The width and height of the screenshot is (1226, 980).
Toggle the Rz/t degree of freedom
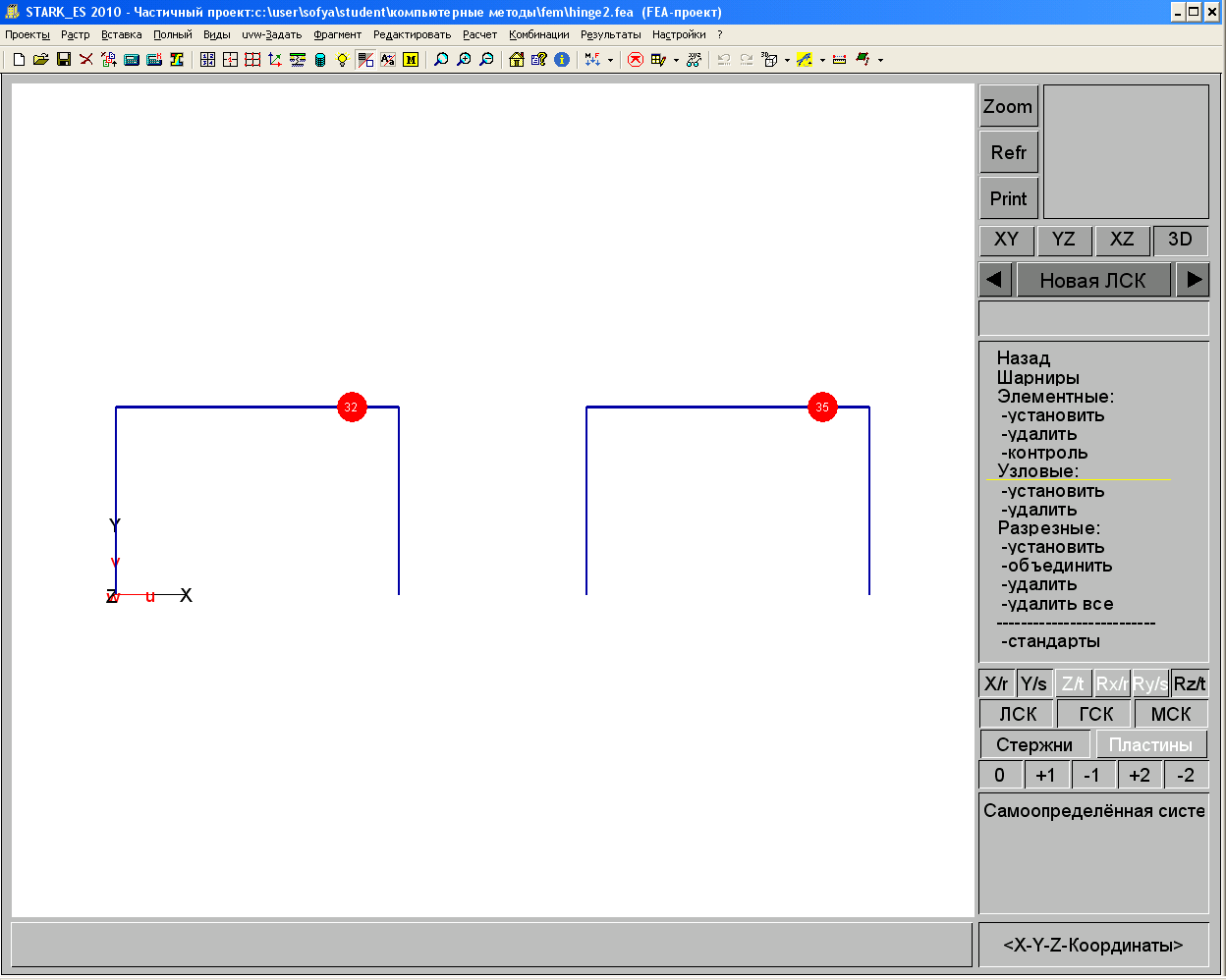(x=1190, y=683)
